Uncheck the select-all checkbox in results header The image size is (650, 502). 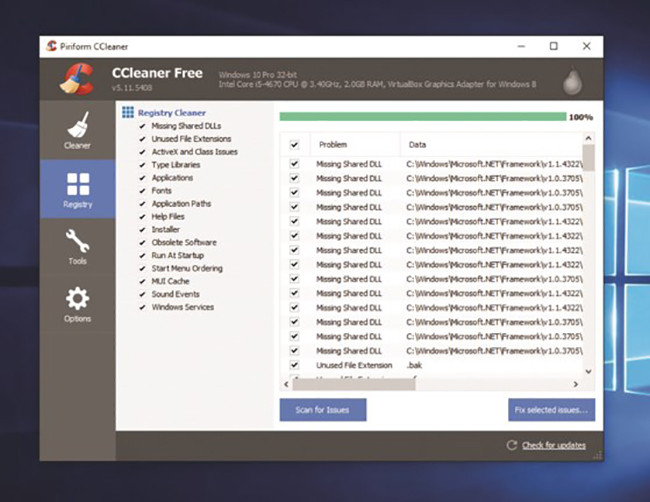(294, 144)
